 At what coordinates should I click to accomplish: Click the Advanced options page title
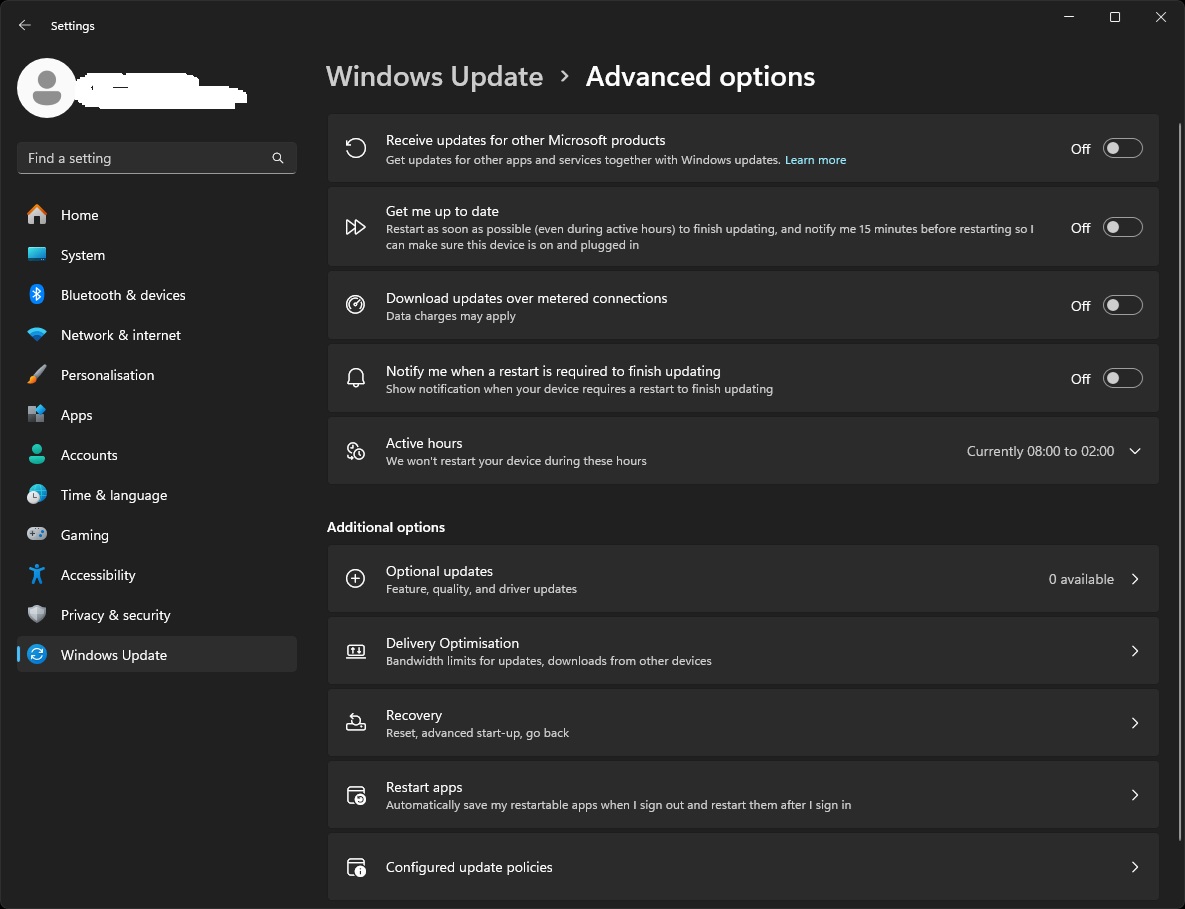tap(700, 76)
